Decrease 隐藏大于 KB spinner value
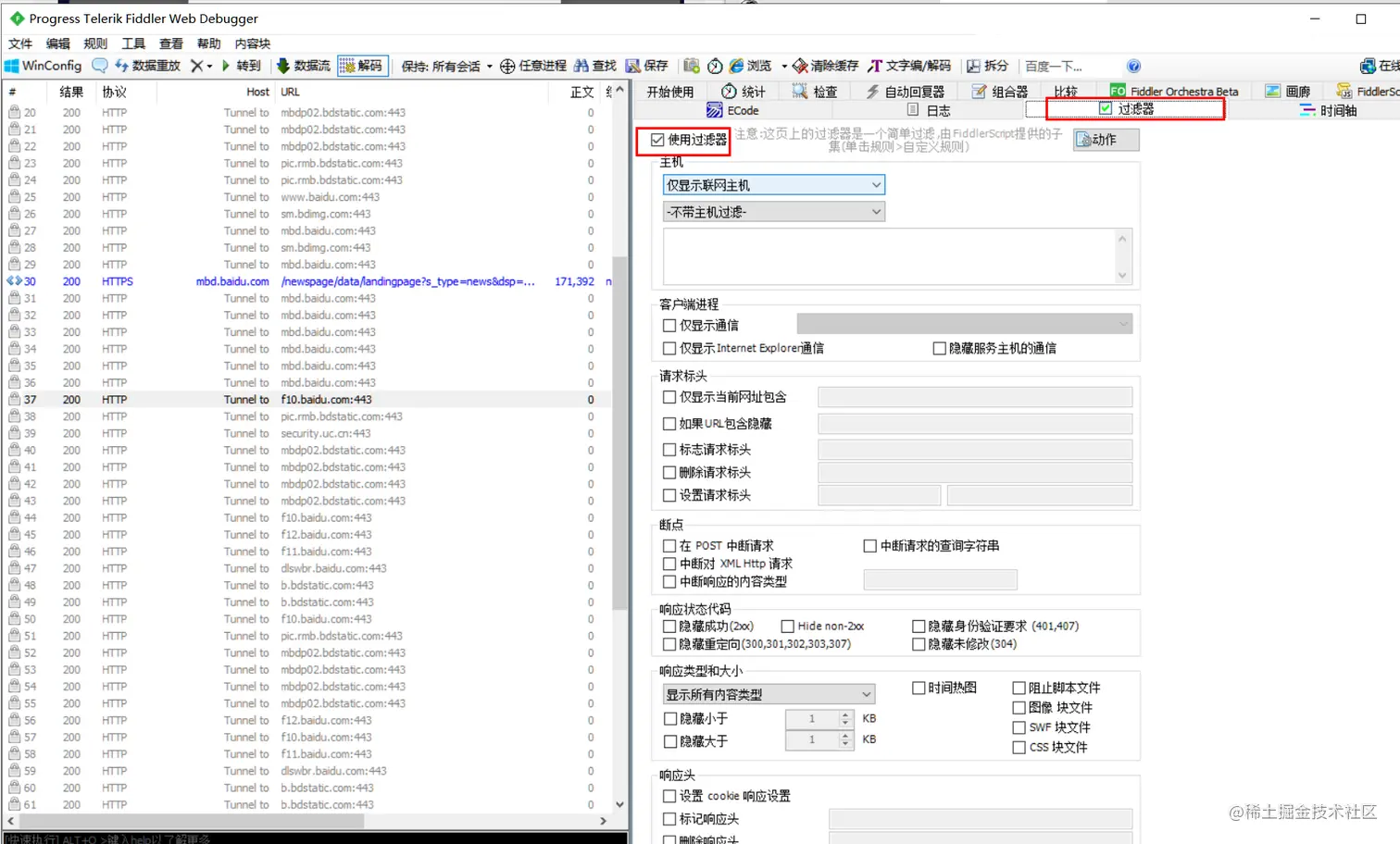The height and width of the screenshot is (844, 1400). point(845,744)
